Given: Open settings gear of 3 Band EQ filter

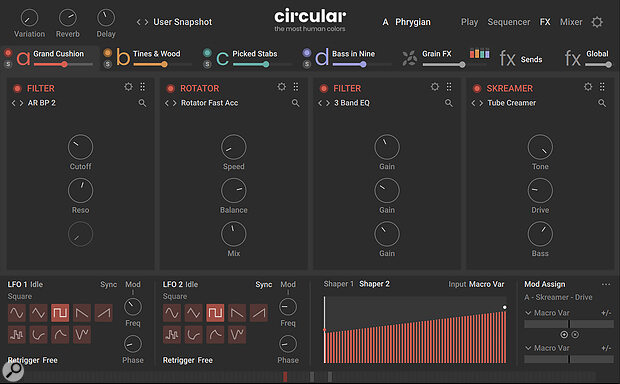Looking at the screenshot, I should click(435, 87).
